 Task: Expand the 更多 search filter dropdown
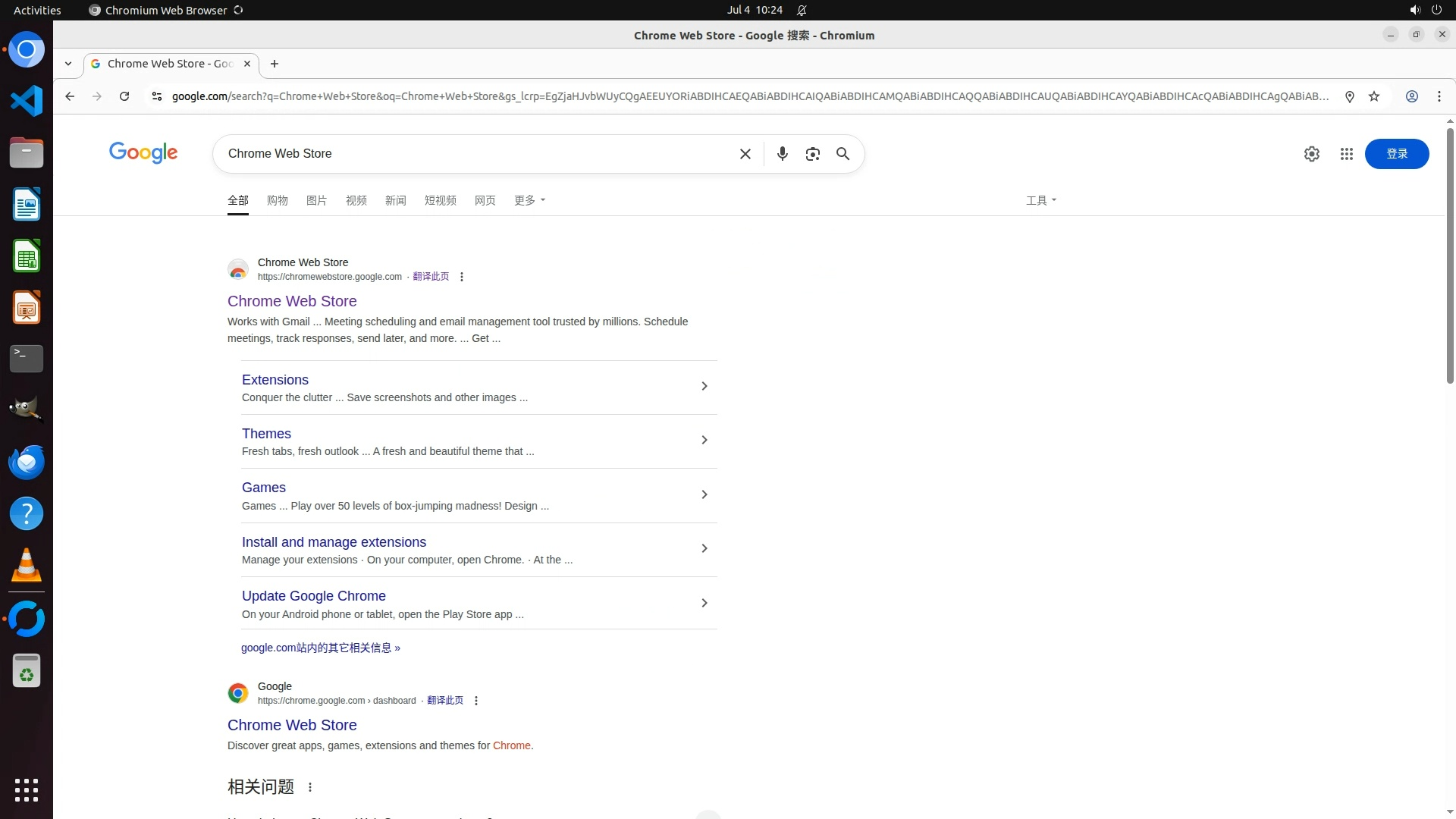pyautogui.click(x=529, y=200)
